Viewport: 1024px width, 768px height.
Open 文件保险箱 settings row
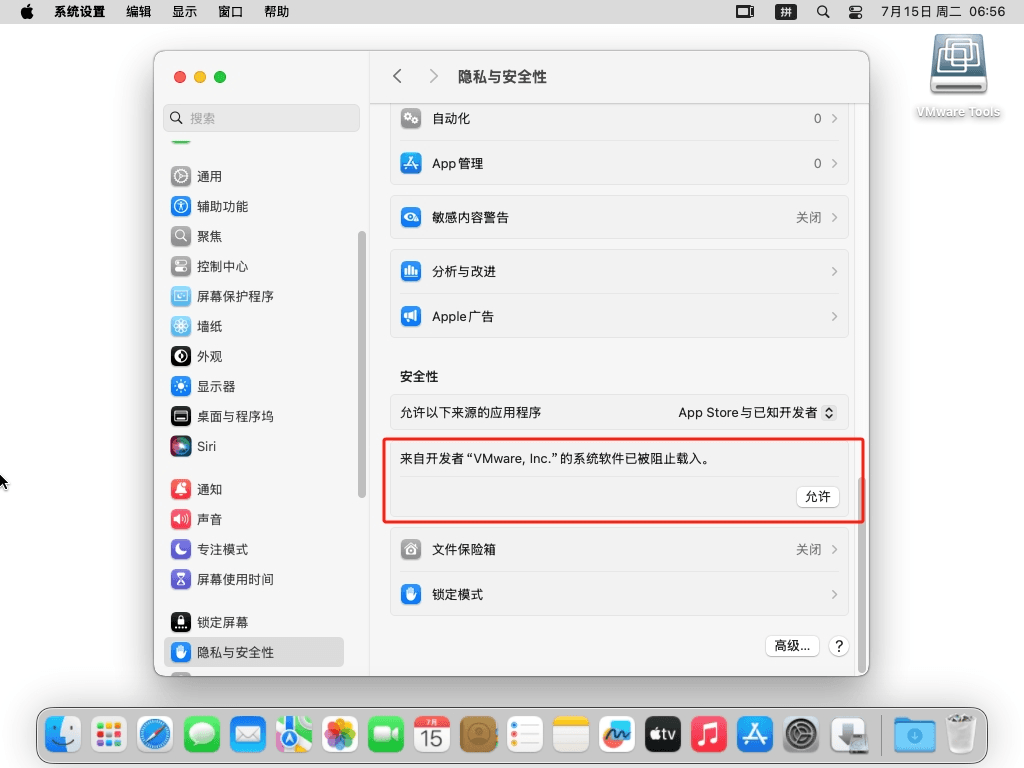pos(619,550)
